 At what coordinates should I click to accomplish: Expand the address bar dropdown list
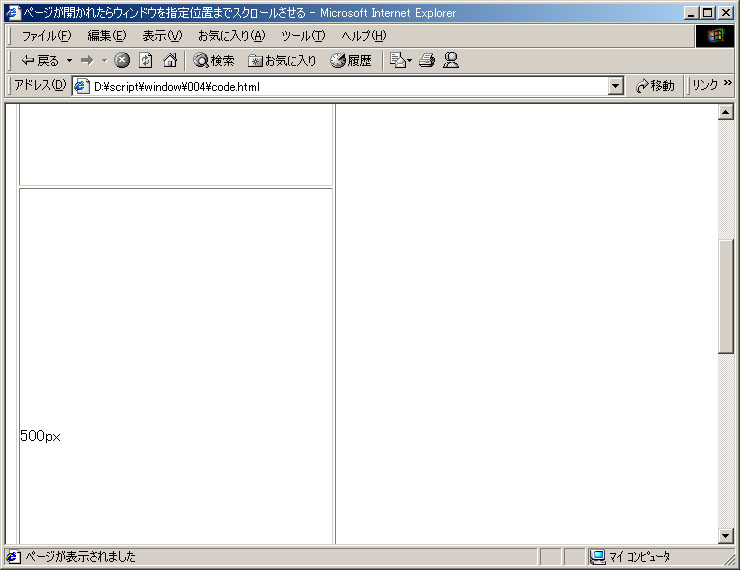615,86
